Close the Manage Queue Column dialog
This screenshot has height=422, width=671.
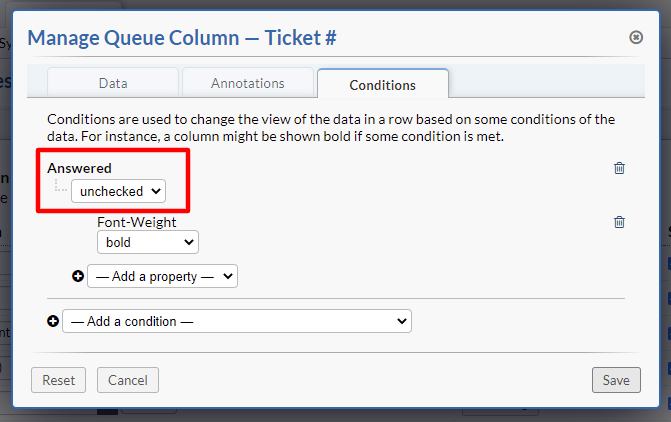(x=636, y=37)
